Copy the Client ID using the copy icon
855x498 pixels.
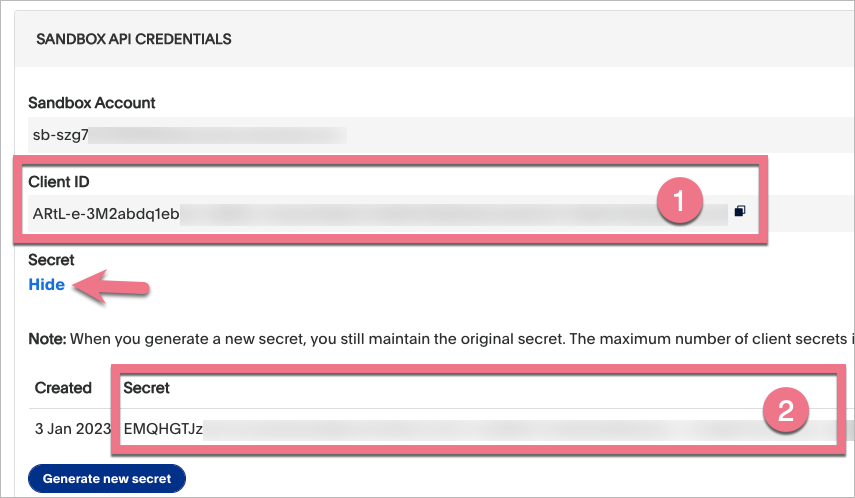740,211
